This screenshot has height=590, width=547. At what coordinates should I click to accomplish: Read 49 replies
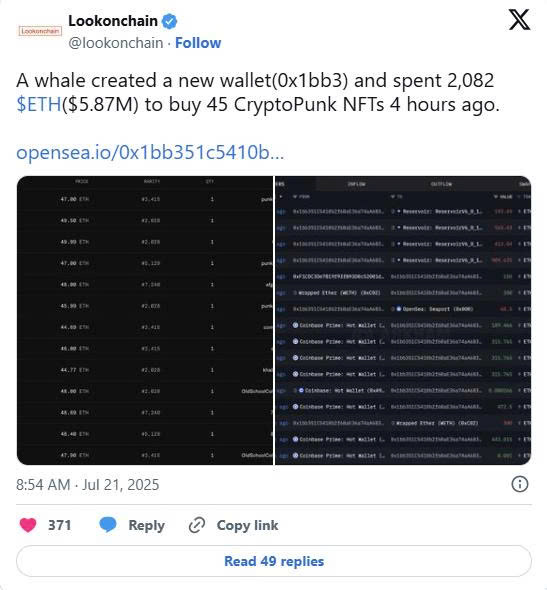click(274, 561)
